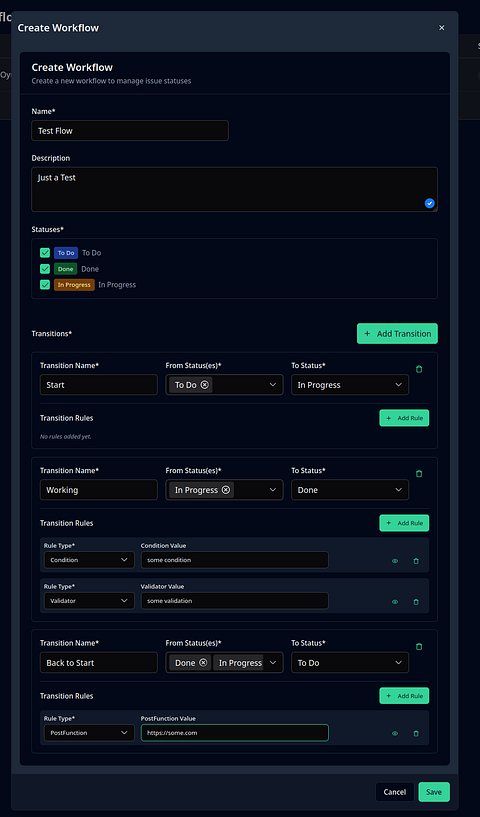Save the workflow
Image resolution: width=480 pixels, height=817 pixels.
click(x=434, y=792)
